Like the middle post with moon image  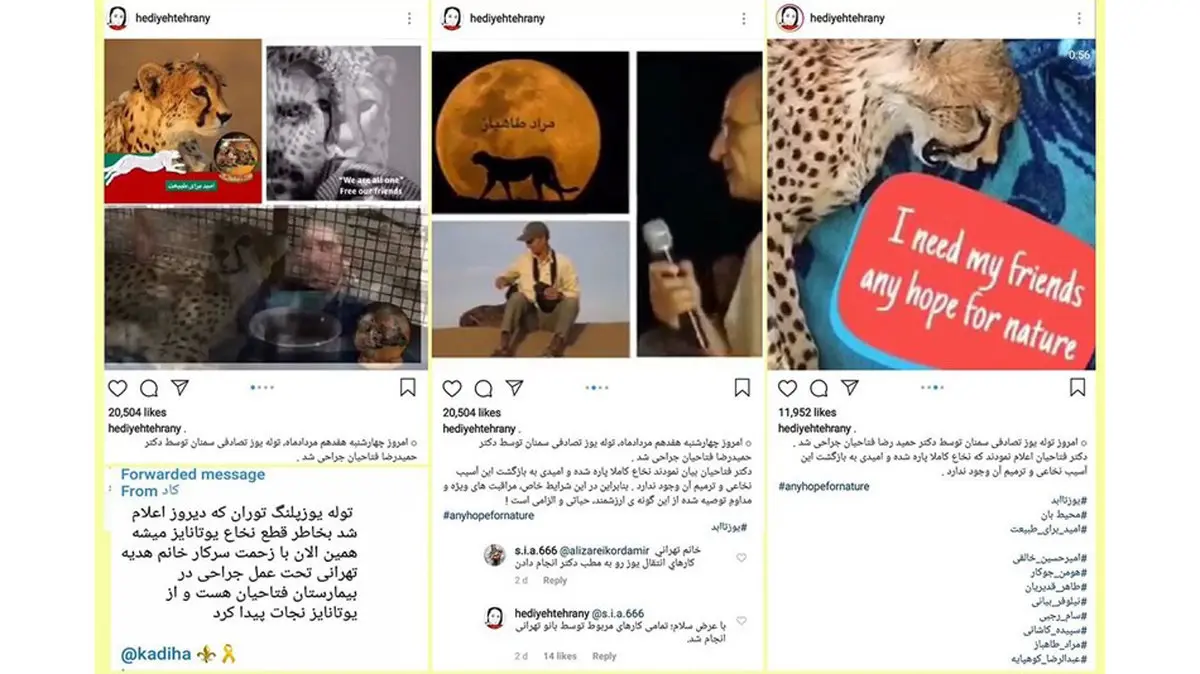click(452, 388)
